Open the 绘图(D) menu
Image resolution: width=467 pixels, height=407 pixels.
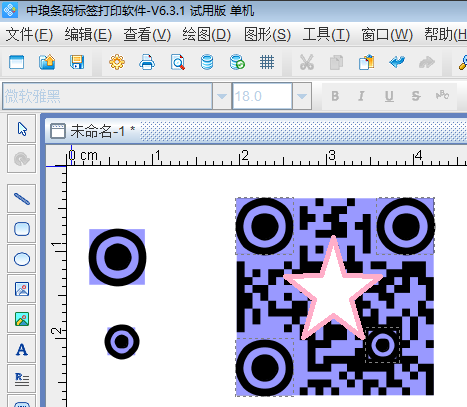[207, 35]
